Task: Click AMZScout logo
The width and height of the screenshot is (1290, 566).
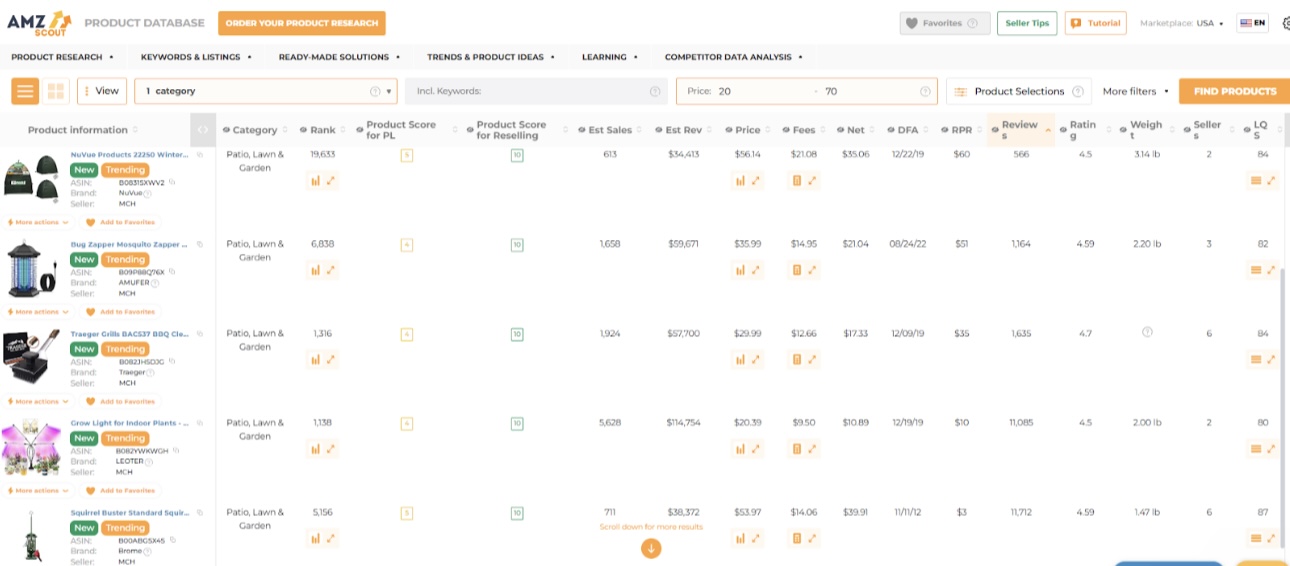Action: click(x=40, y=22)
